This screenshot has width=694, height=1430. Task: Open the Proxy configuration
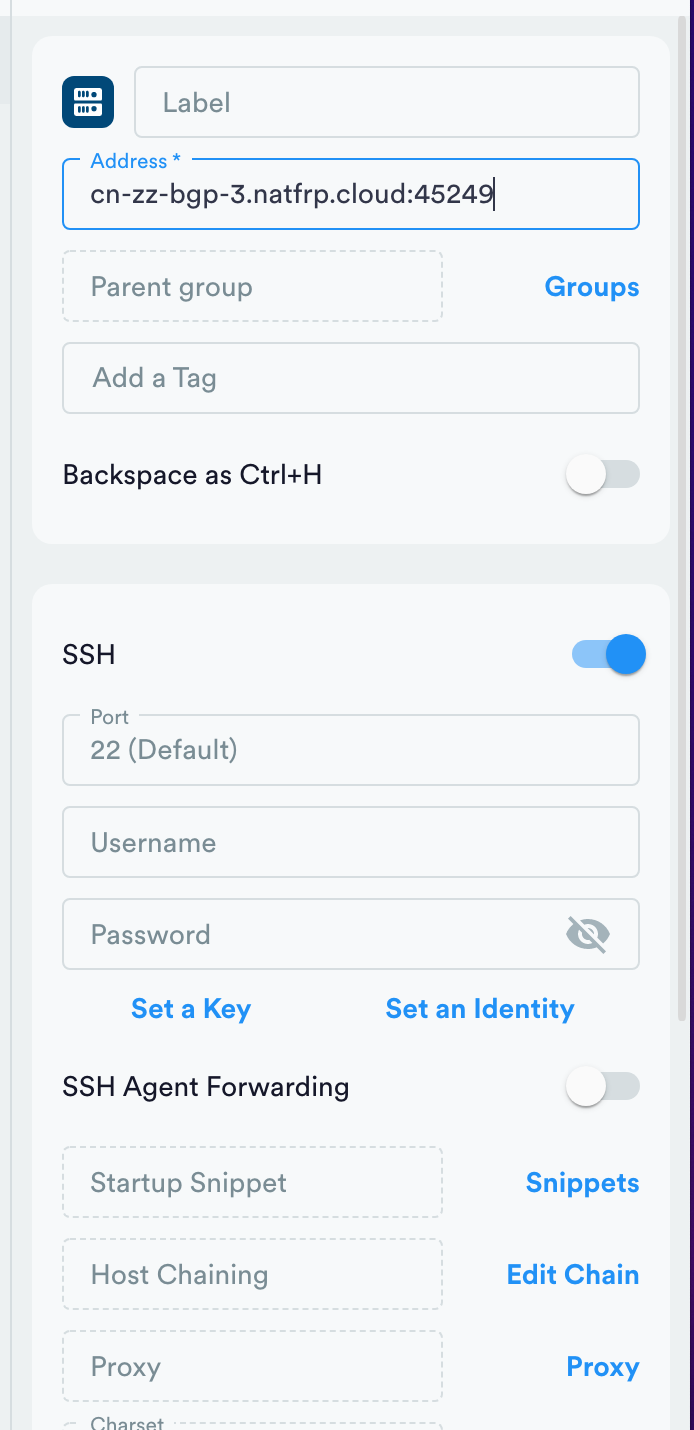pyautogui.click(x=602, y=1366)
